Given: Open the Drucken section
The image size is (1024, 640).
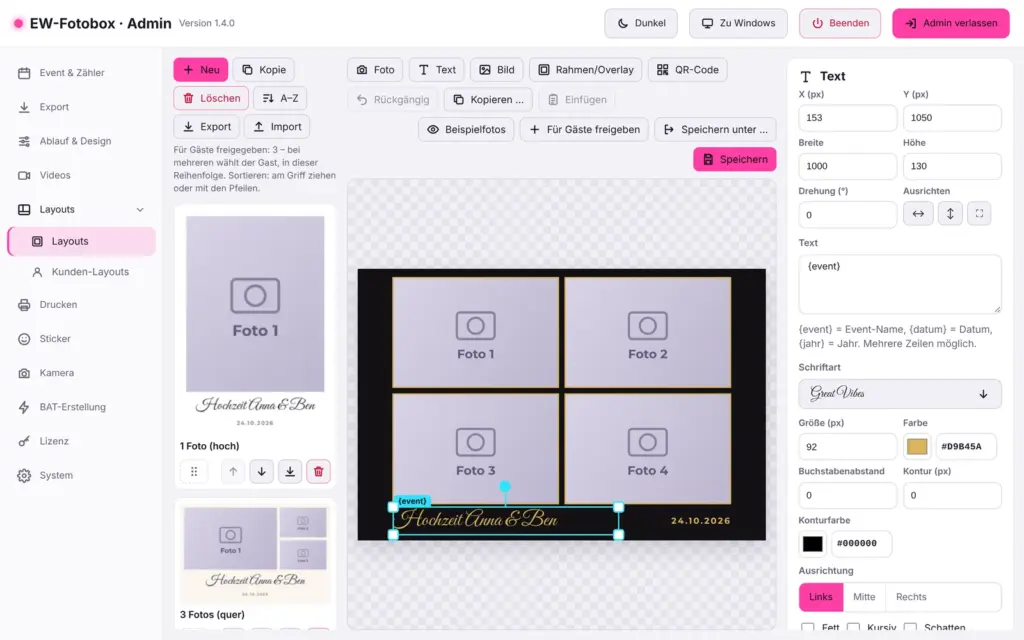Looking at the screenshot, I should [x=82, y=304].
